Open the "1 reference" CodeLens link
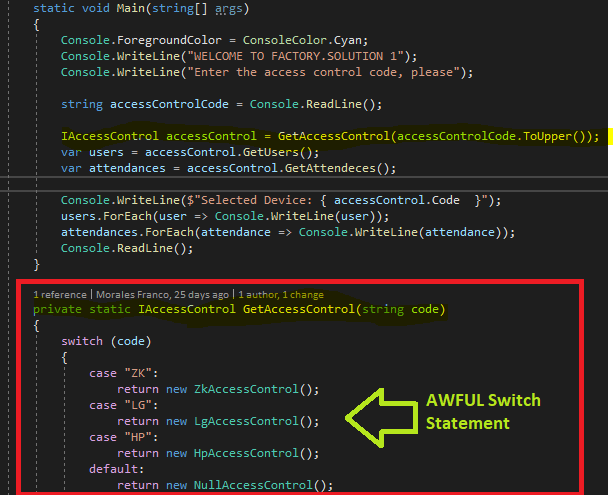Screen dimensions: 613x495 [60, 294]
